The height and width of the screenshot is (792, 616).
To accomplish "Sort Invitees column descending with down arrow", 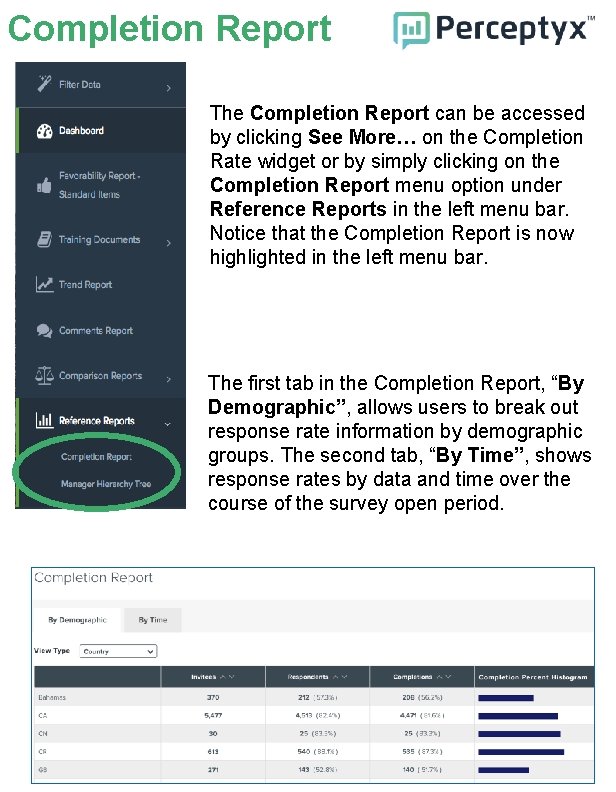I will coord(231,677).
